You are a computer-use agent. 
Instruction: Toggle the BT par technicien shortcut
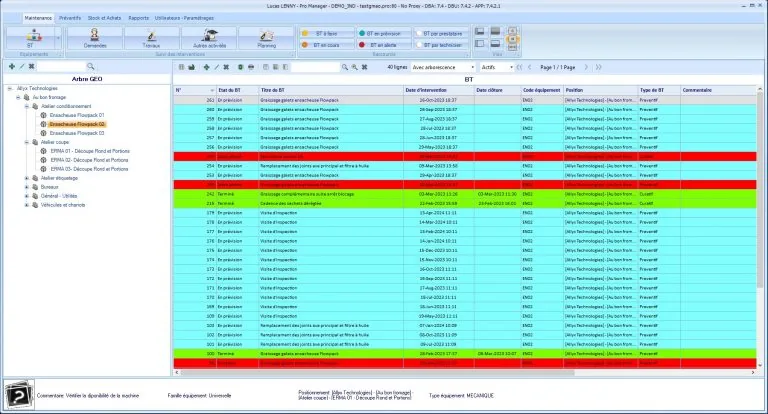tap(441, 45)
